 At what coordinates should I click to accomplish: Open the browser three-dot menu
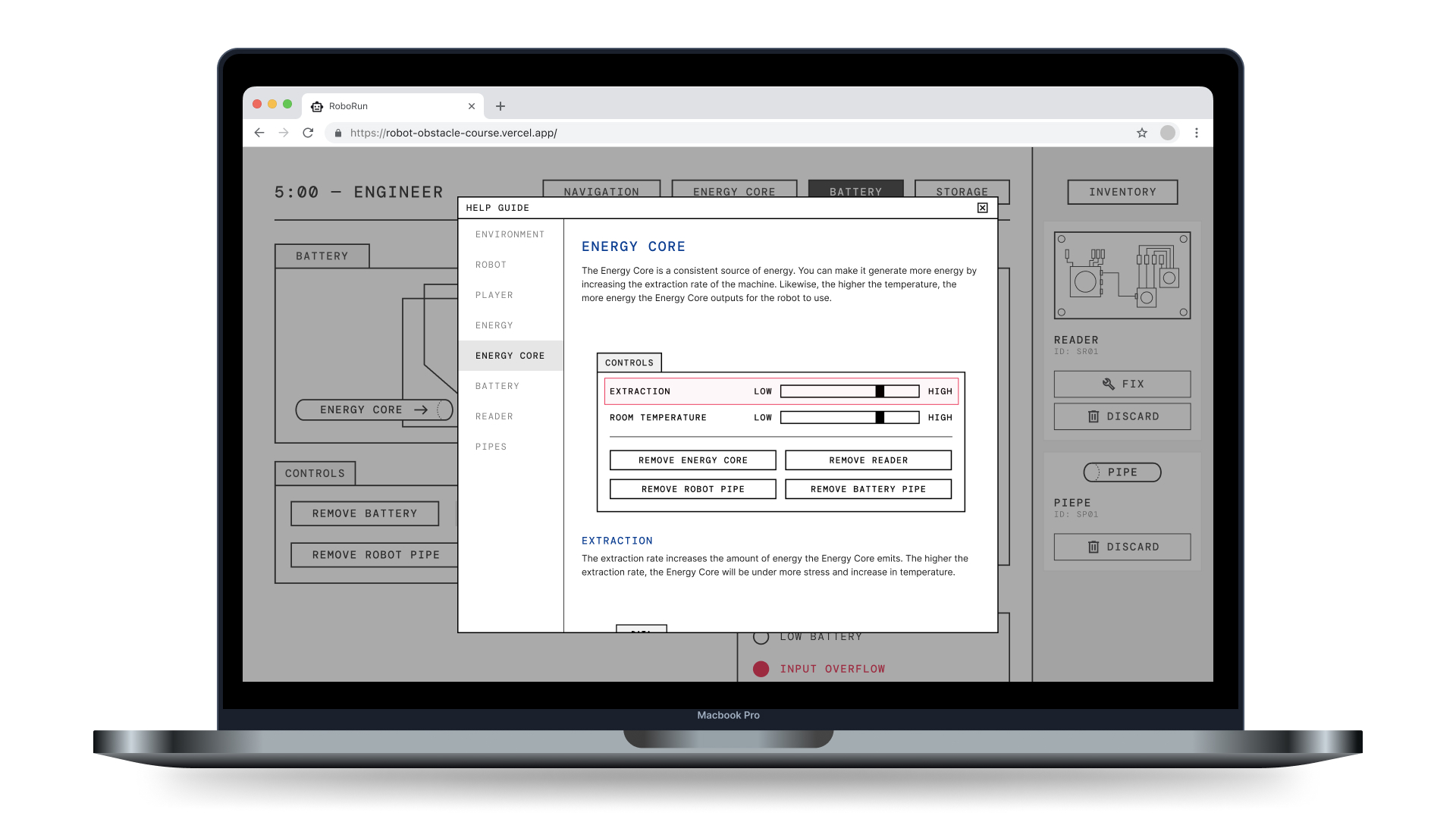pyautogui.click(x=1197, y=133)
